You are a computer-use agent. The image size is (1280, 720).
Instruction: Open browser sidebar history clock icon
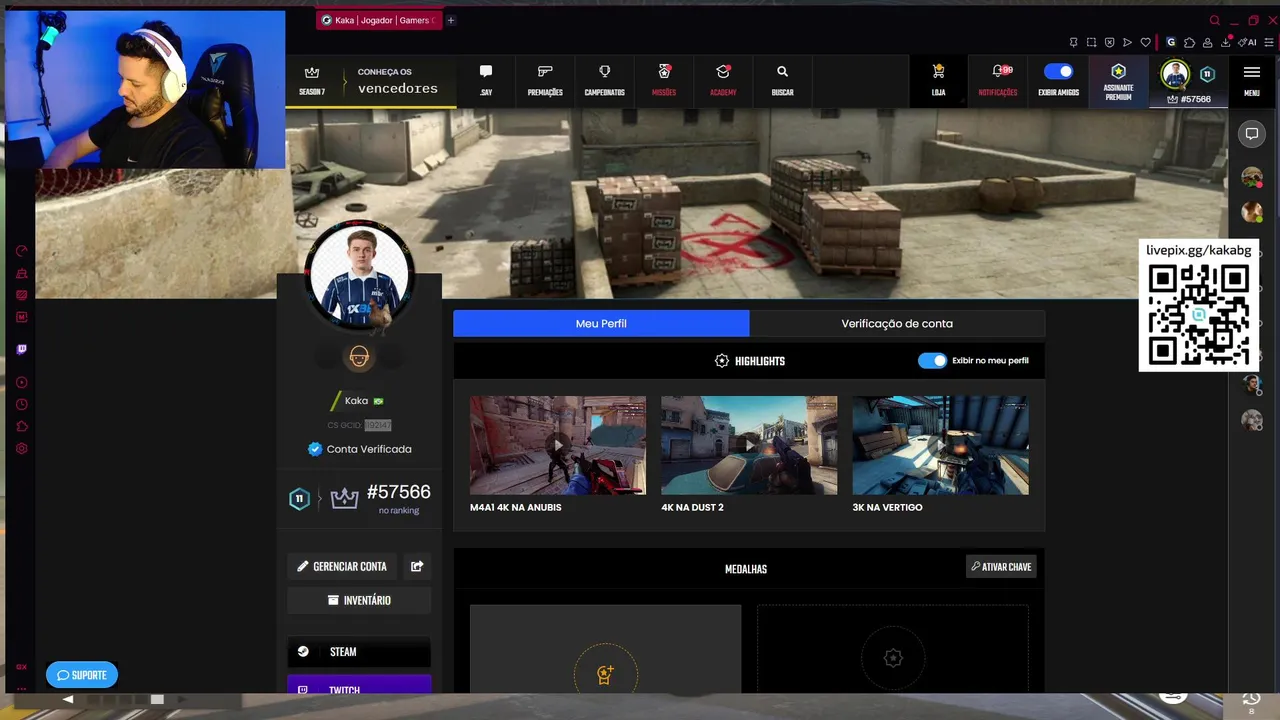click(22, 405)
